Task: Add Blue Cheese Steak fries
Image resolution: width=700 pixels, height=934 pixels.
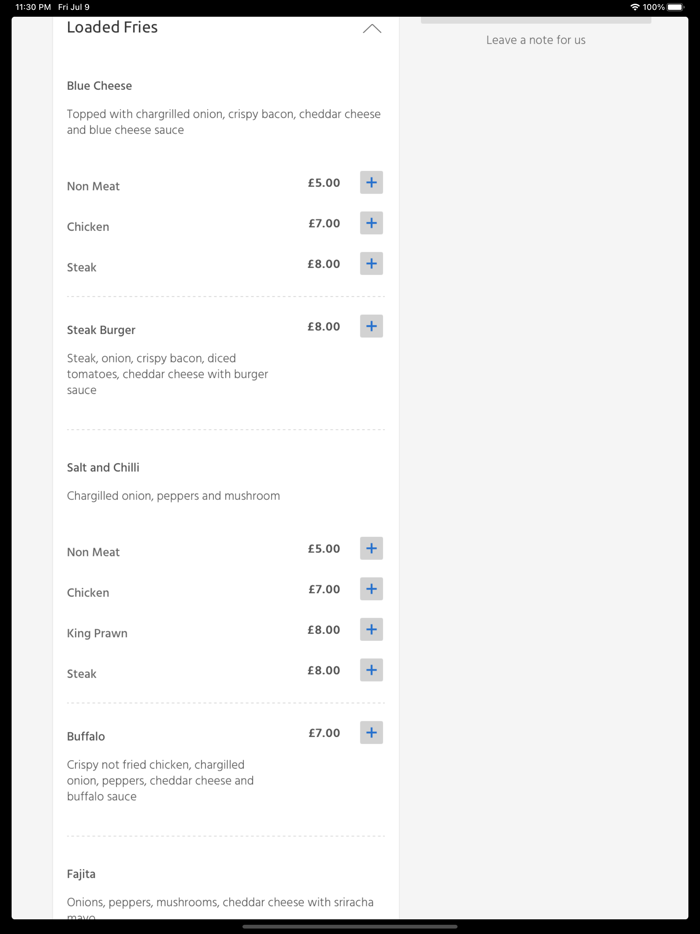Action: [x=371, y=264]
